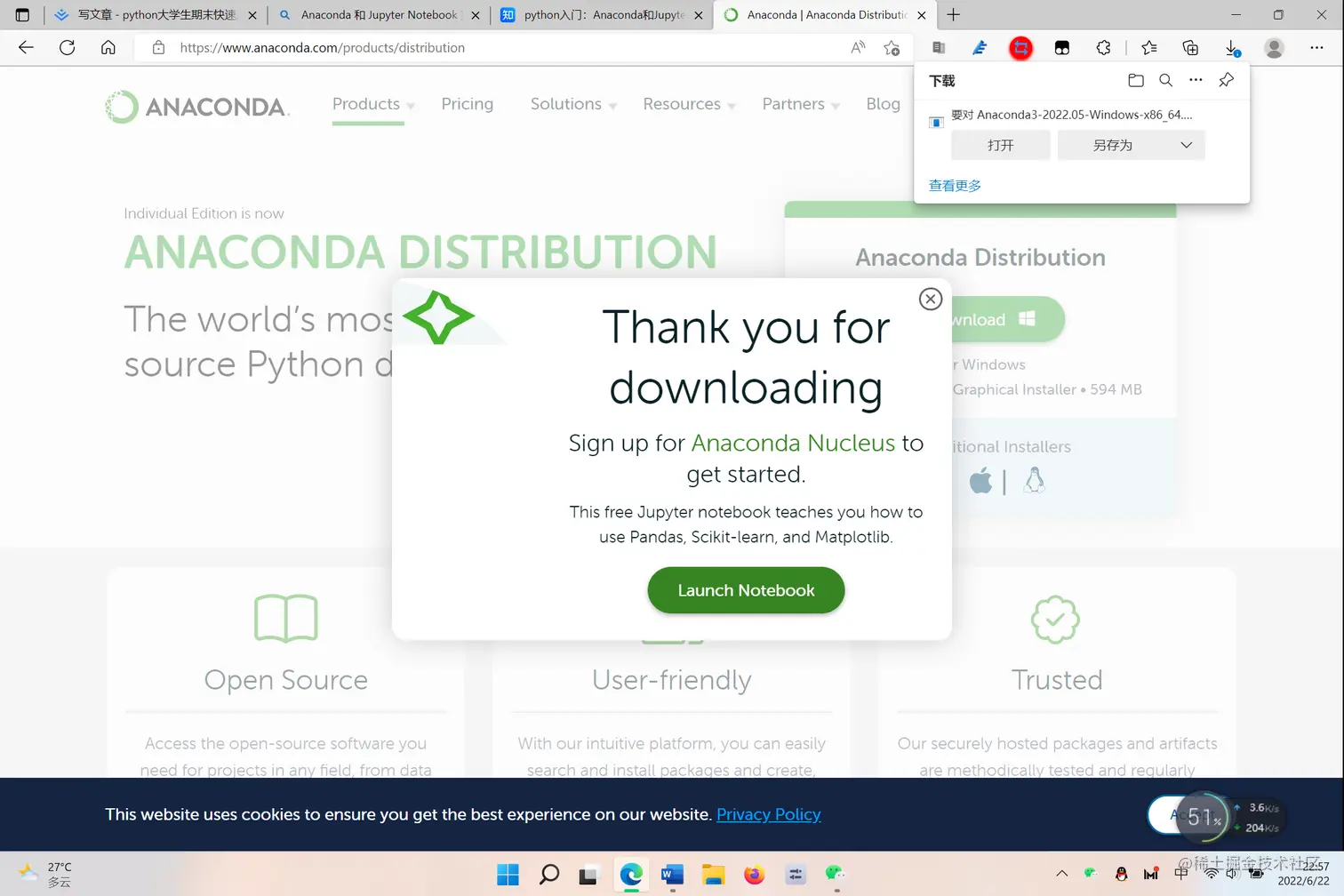1344x896 pixels.
Task: Open the Pricing nav link
Action: pyautogui.click(x=468, y=104)
